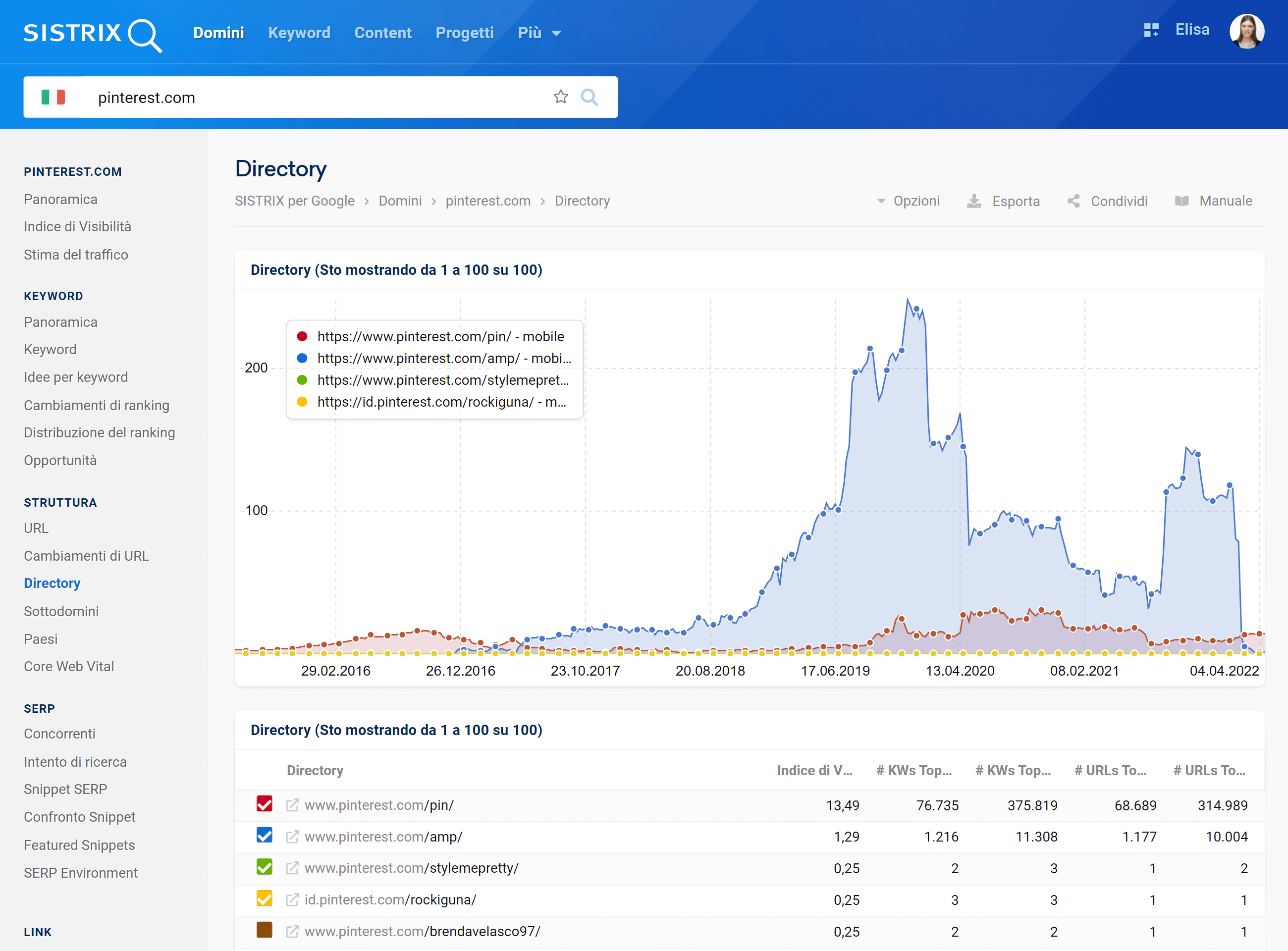Image resolution: width=1288 pixels, height=951 pixels.
Task: Open Confronto Snippet in sidebar
Action: (80, 817)
